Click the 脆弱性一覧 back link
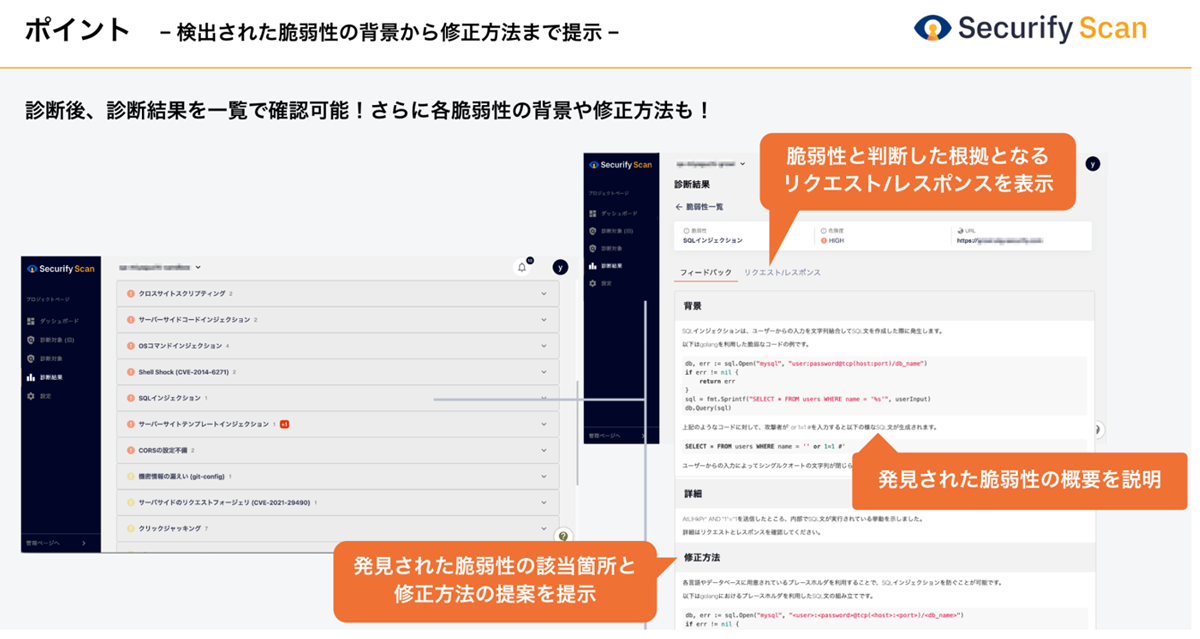The height and width of the screenshot is (639, 1200). (x=700, y=206)
